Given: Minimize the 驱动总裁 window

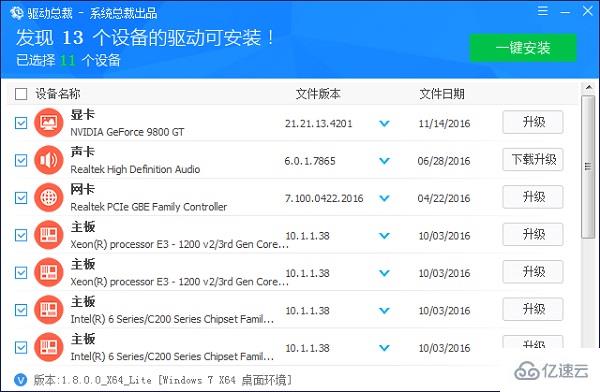Looking at the screenshot, I should (565, 12).
